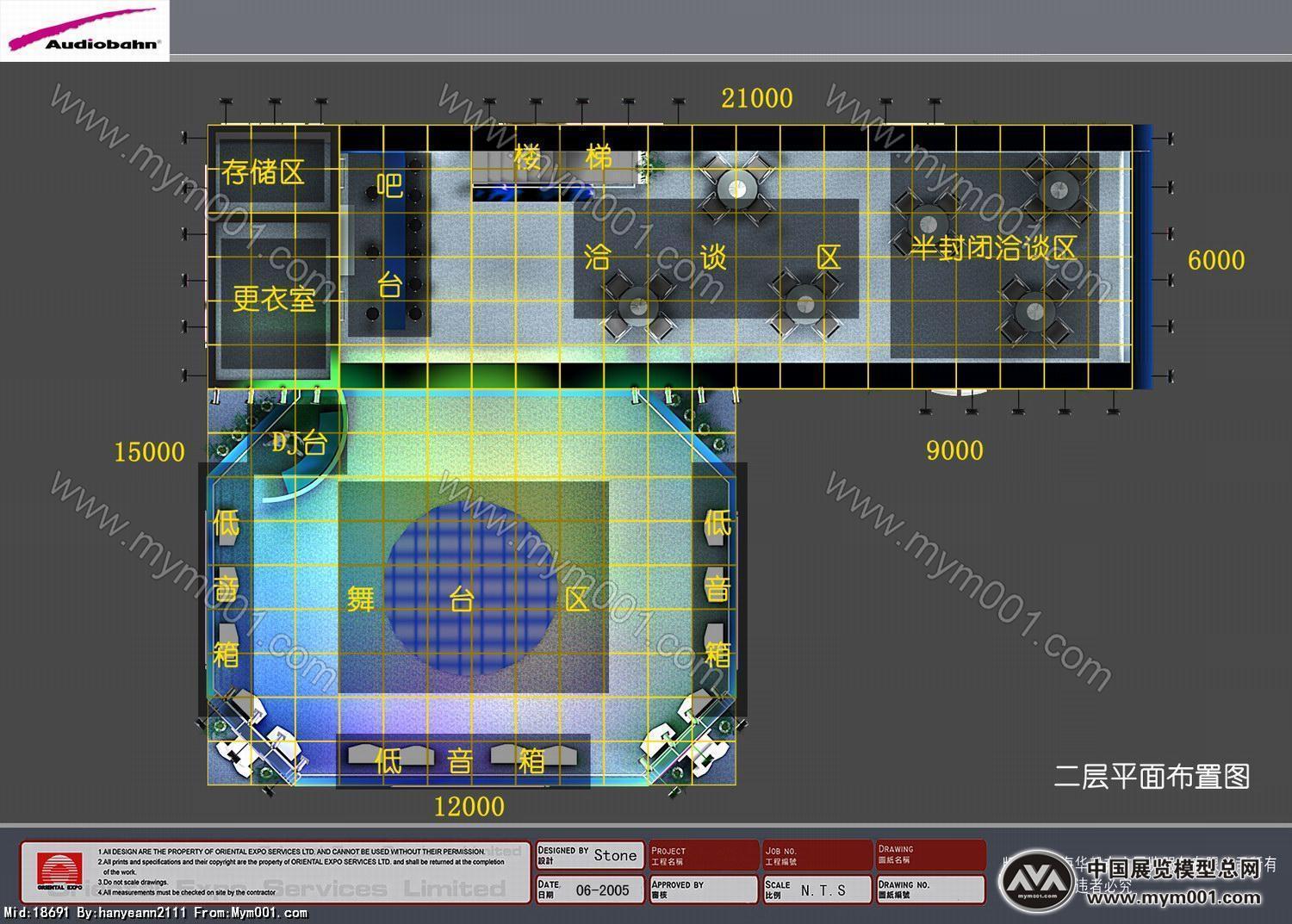This screenshot has height=924, width=1292.
Task: Click the 半封闭洽谈区 area label
Action: (994, 248)
